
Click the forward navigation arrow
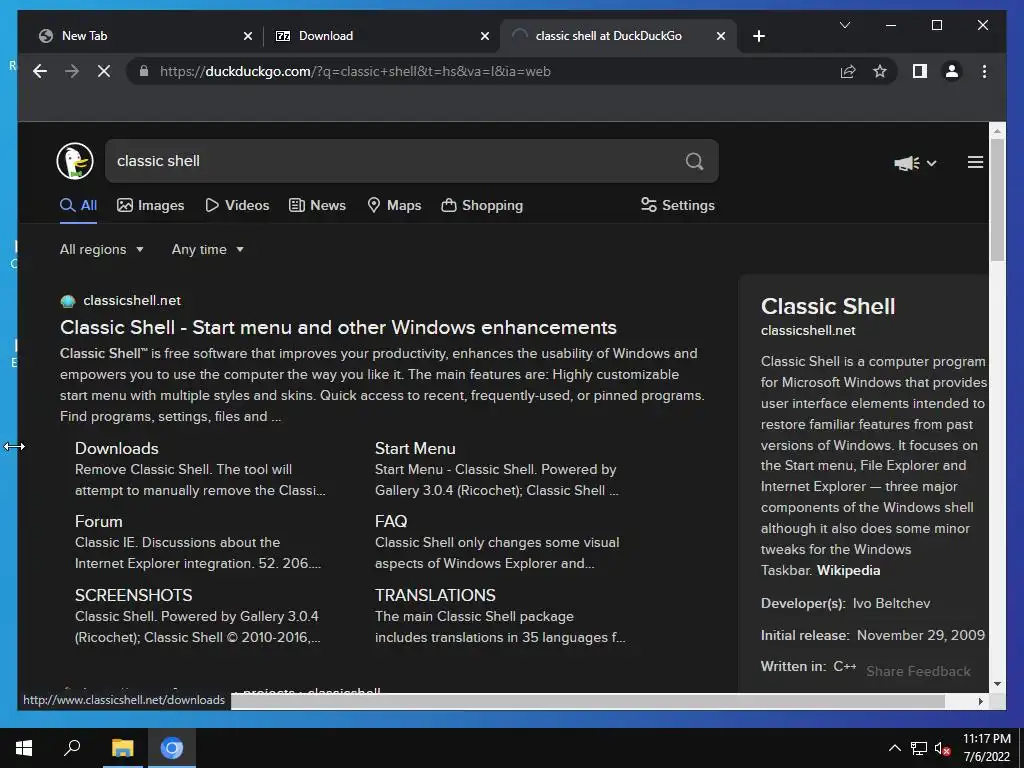pos(72,71)
